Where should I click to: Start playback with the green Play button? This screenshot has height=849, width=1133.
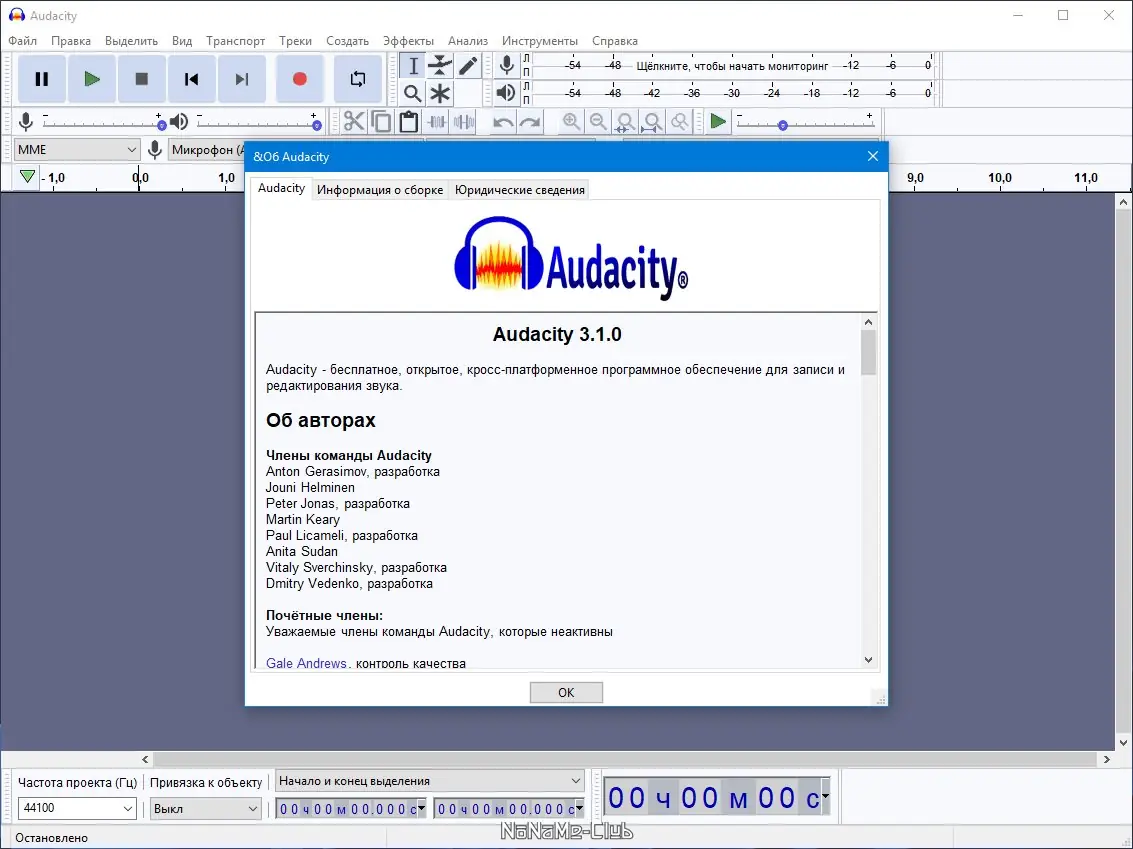pos(92,79)
